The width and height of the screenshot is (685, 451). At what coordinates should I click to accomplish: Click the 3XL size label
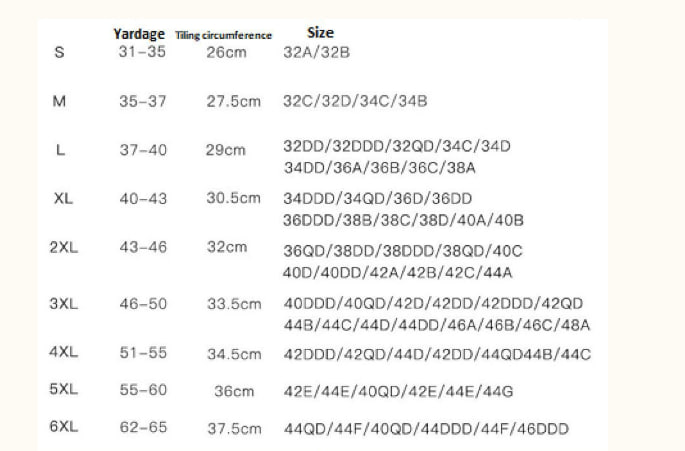pos(63,303)
